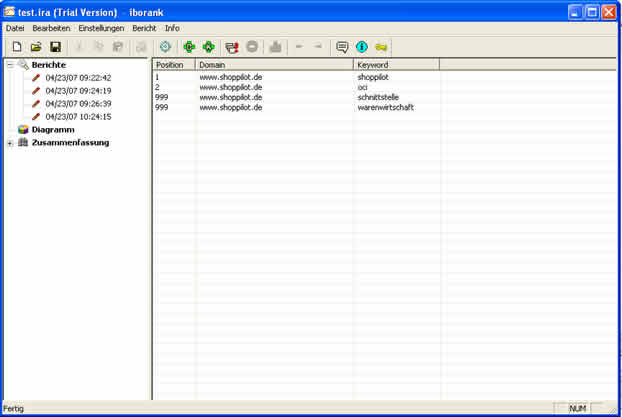The image size is (622, 417).
Task: Click the NUM indicator in status bar
Action: pos(578,408)
